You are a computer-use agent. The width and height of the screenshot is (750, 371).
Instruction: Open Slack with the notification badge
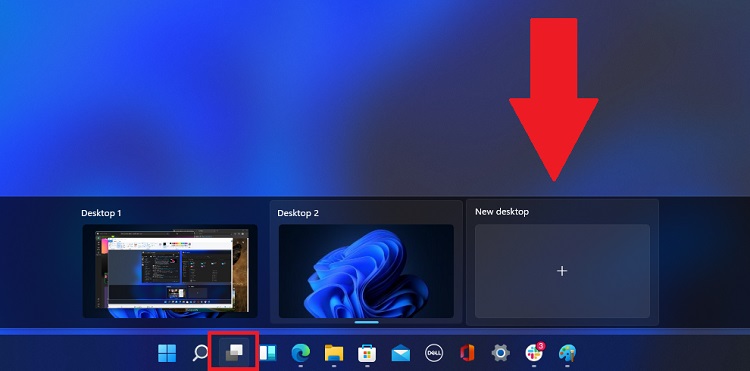(x=534, y=352)
